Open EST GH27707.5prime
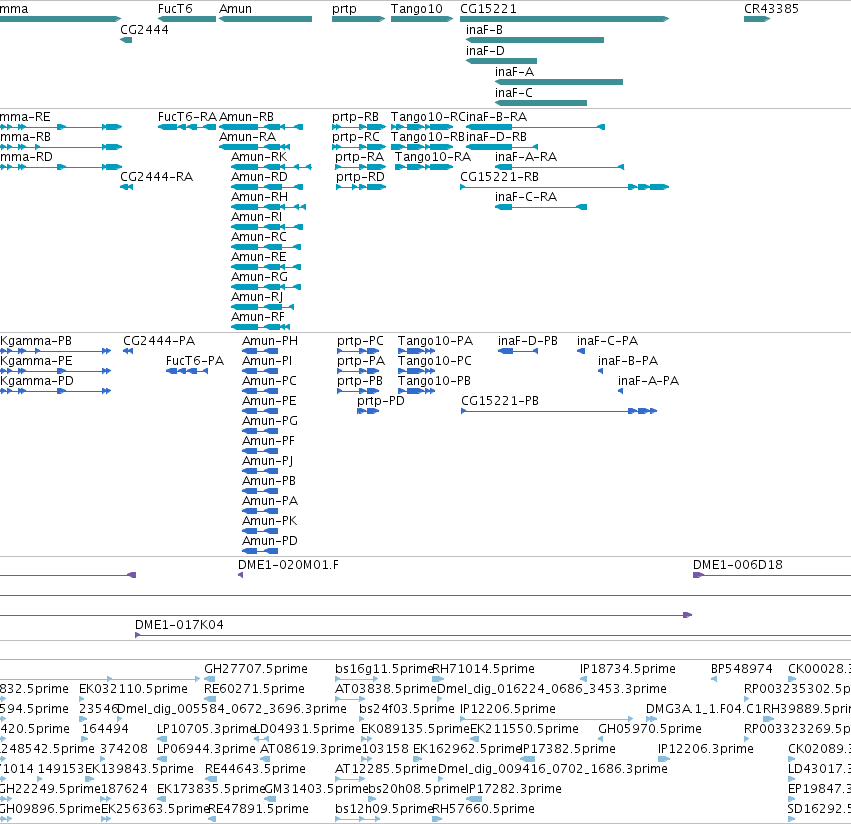Viewport: 851px width, 824px height. point(209,679)
